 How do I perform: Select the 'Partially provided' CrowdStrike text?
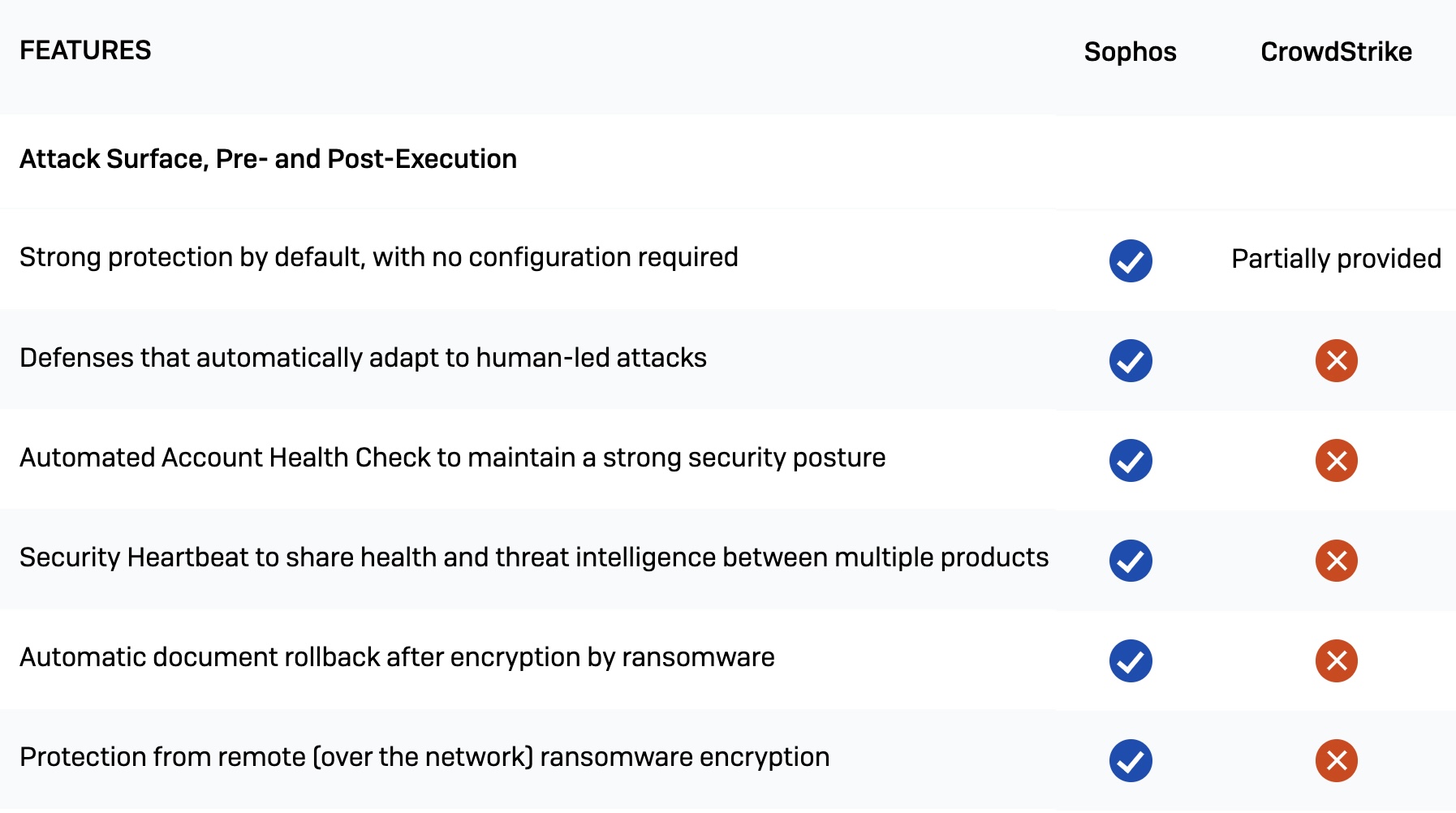(x=1336, y=259)
